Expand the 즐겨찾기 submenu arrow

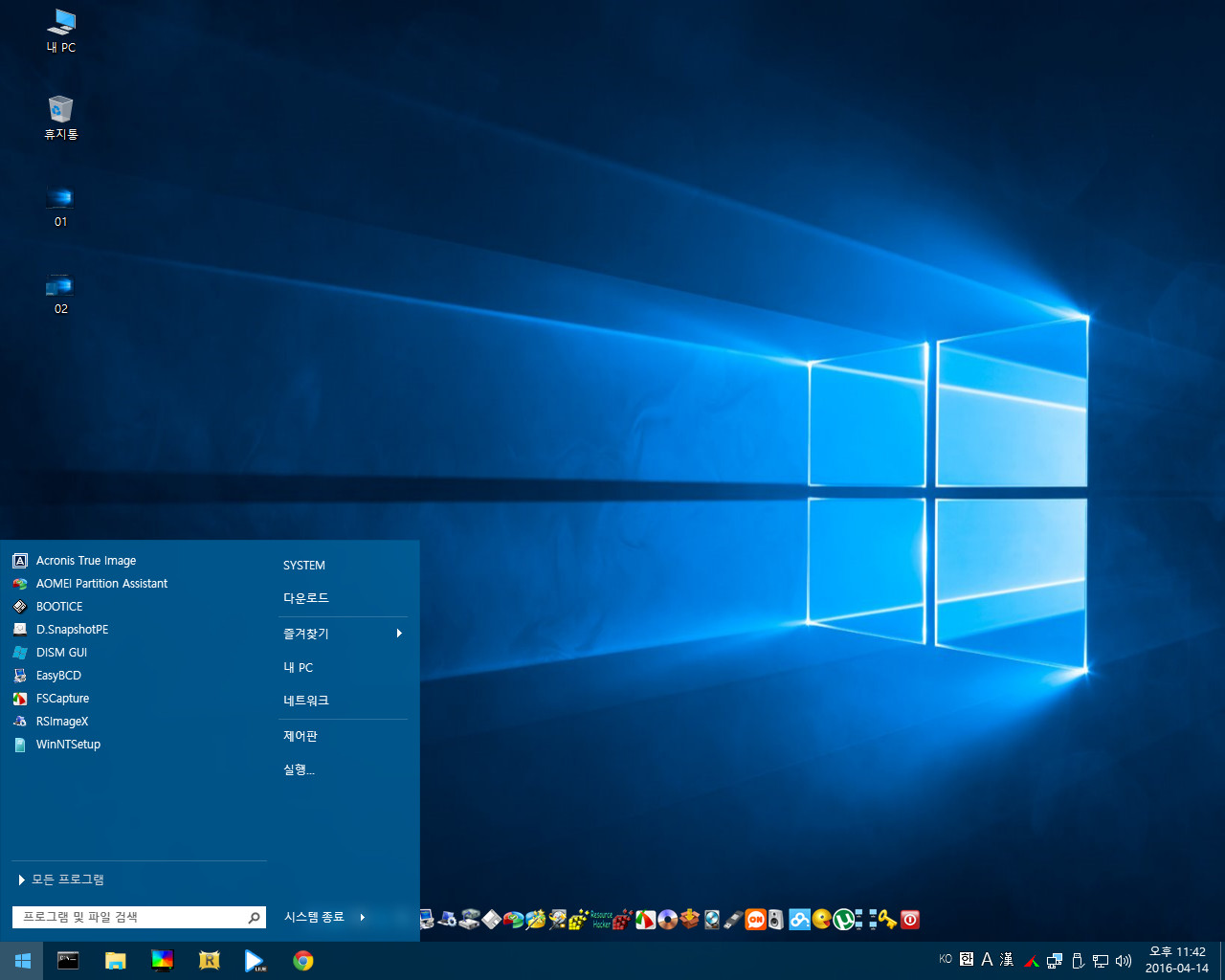click(x=399, y=634)
